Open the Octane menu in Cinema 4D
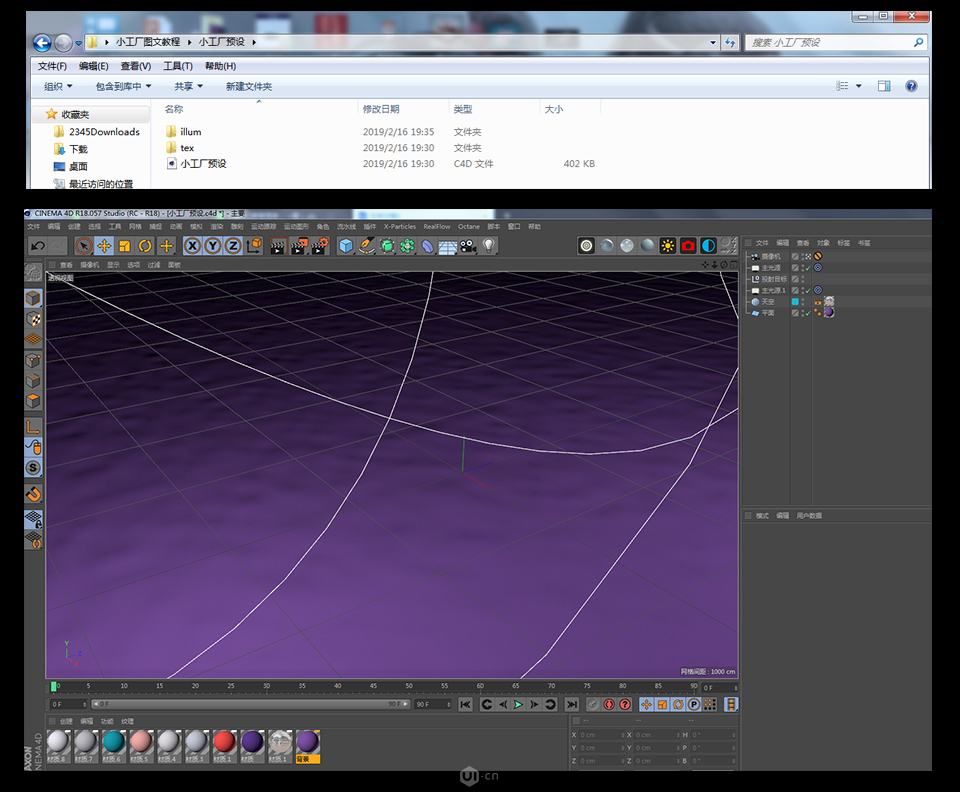This screenshot has height=792, width=960. click(468, 227)
